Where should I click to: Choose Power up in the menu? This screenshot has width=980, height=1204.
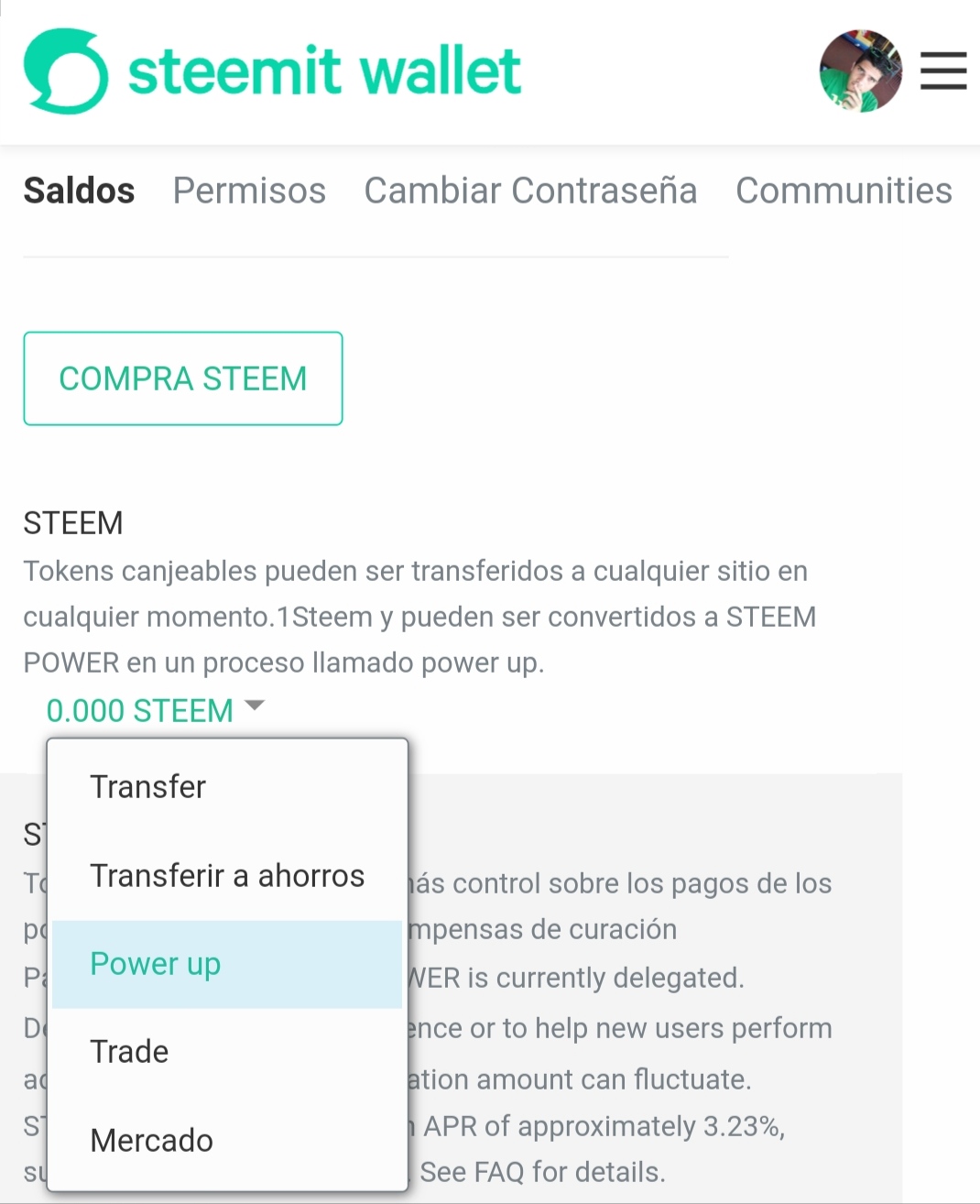156,964
